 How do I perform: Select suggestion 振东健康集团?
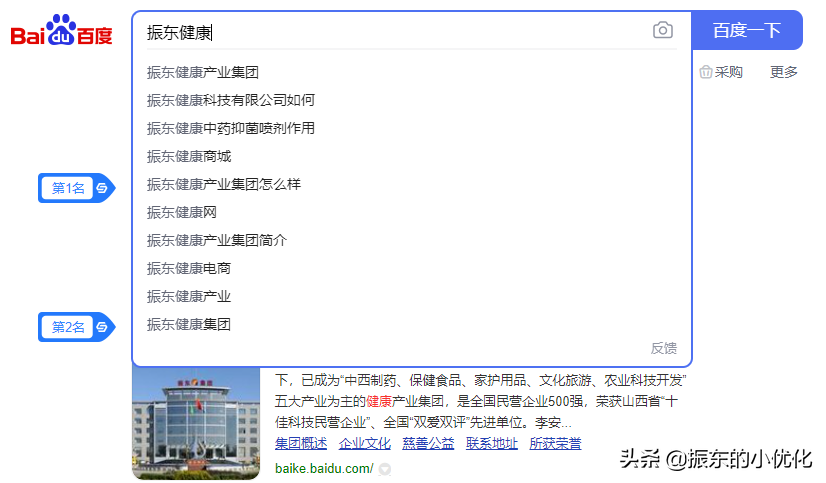pos(189,324)
